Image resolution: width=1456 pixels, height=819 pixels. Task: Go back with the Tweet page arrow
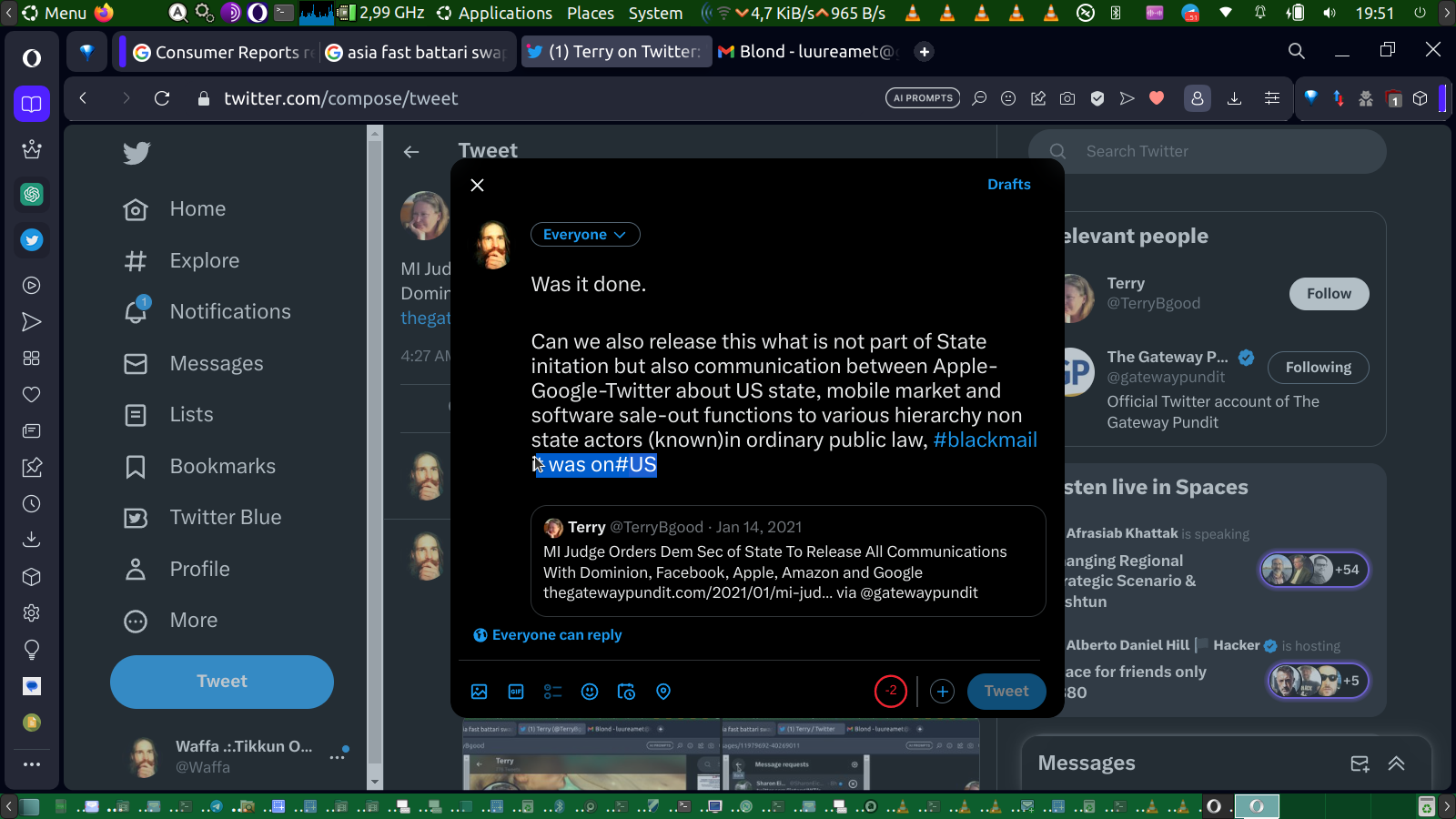tap(411, 152)
